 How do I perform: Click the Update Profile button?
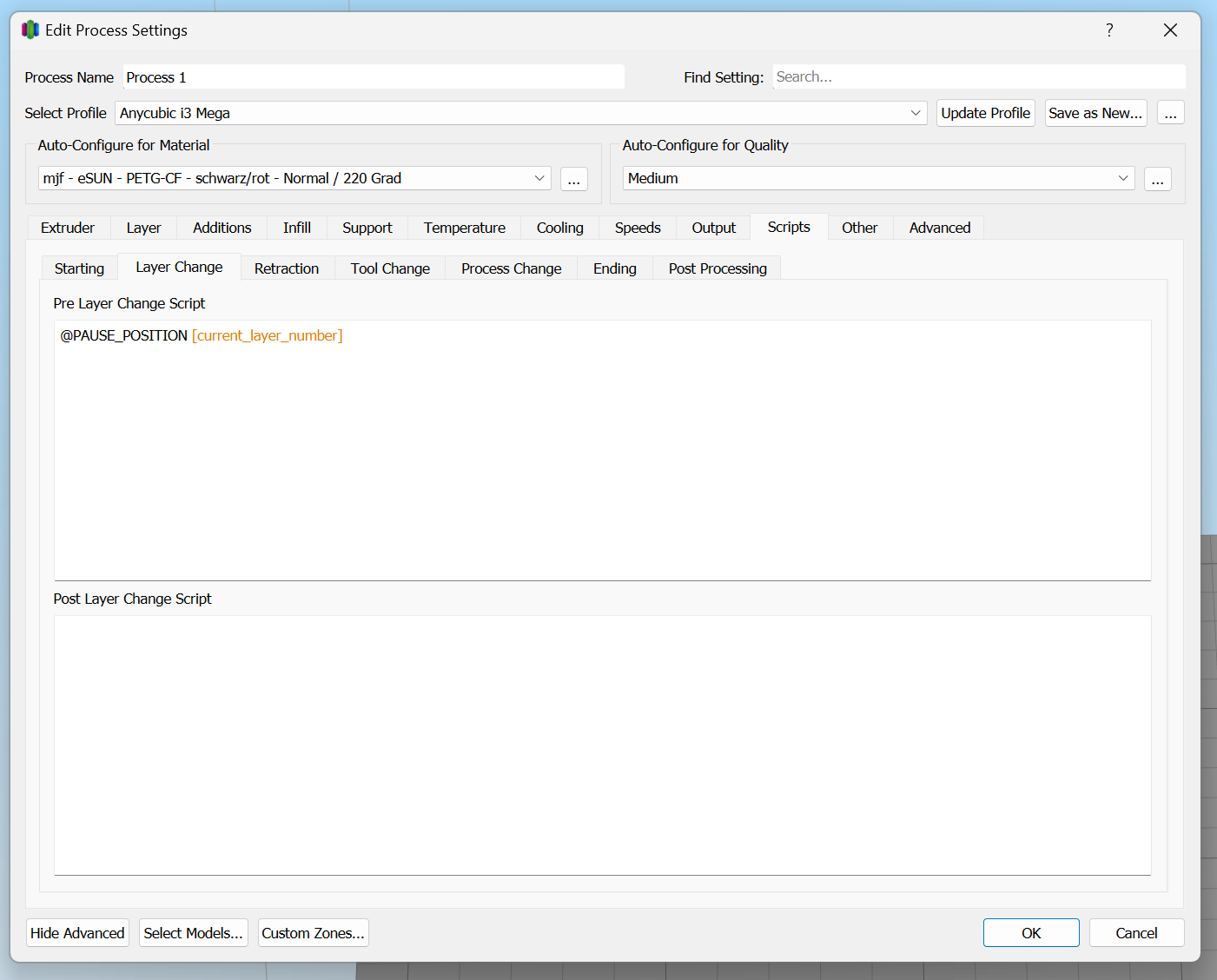986,113
